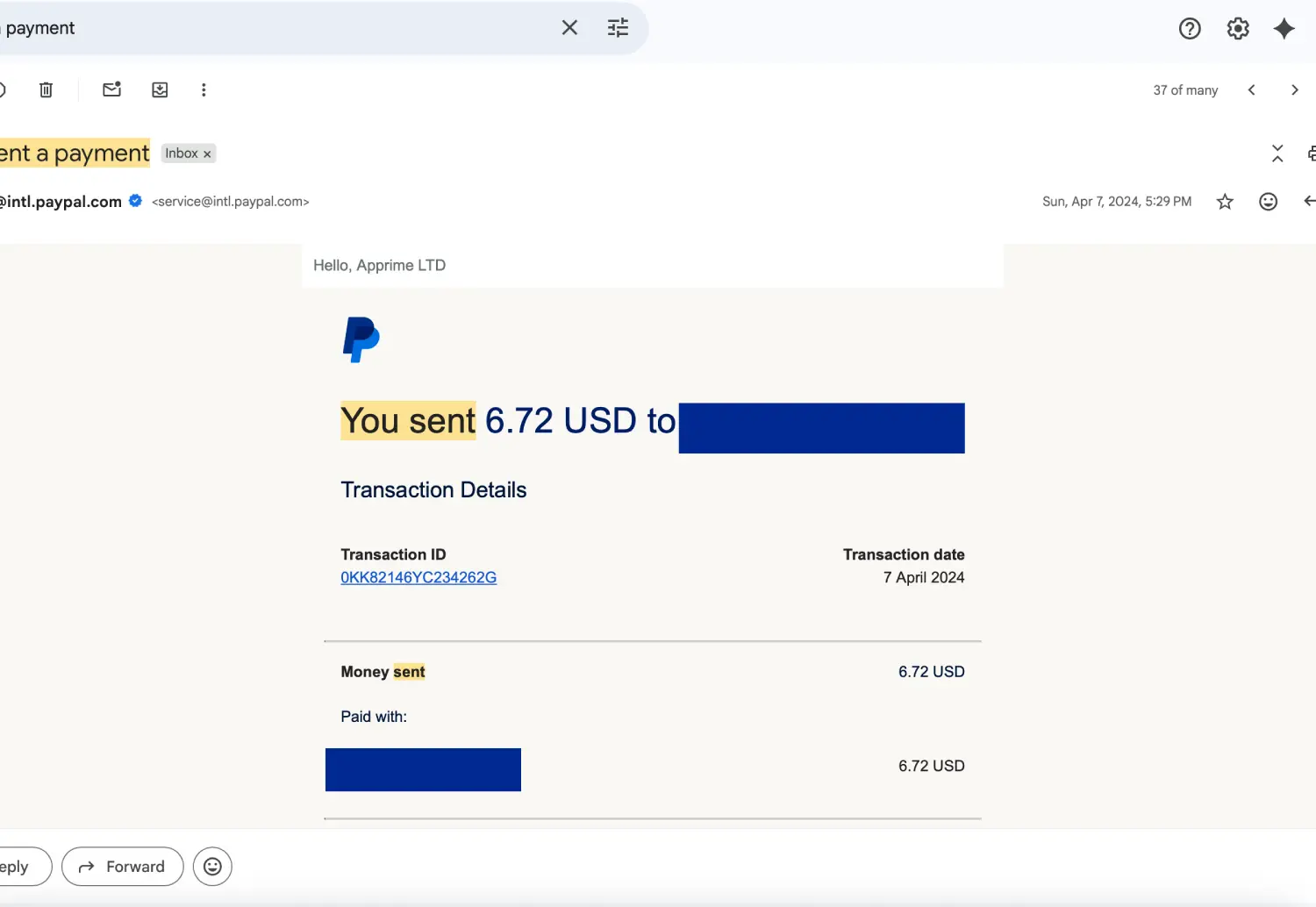Delete the PayPal email
The image size is (1316, 907).
[46, 89]
